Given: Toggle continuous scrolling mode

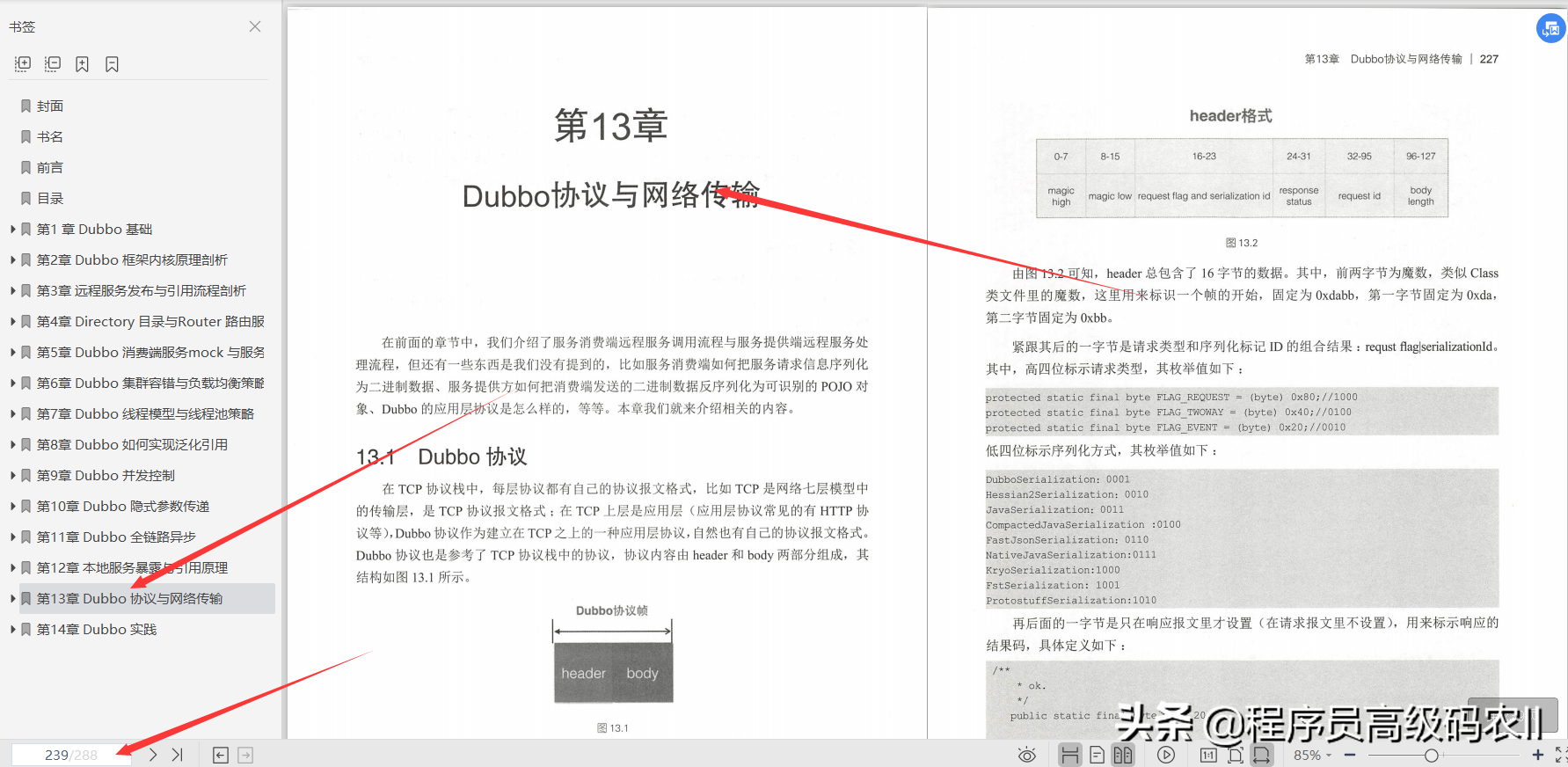Looking at the screenshot, I should [x=1069, y=755].
